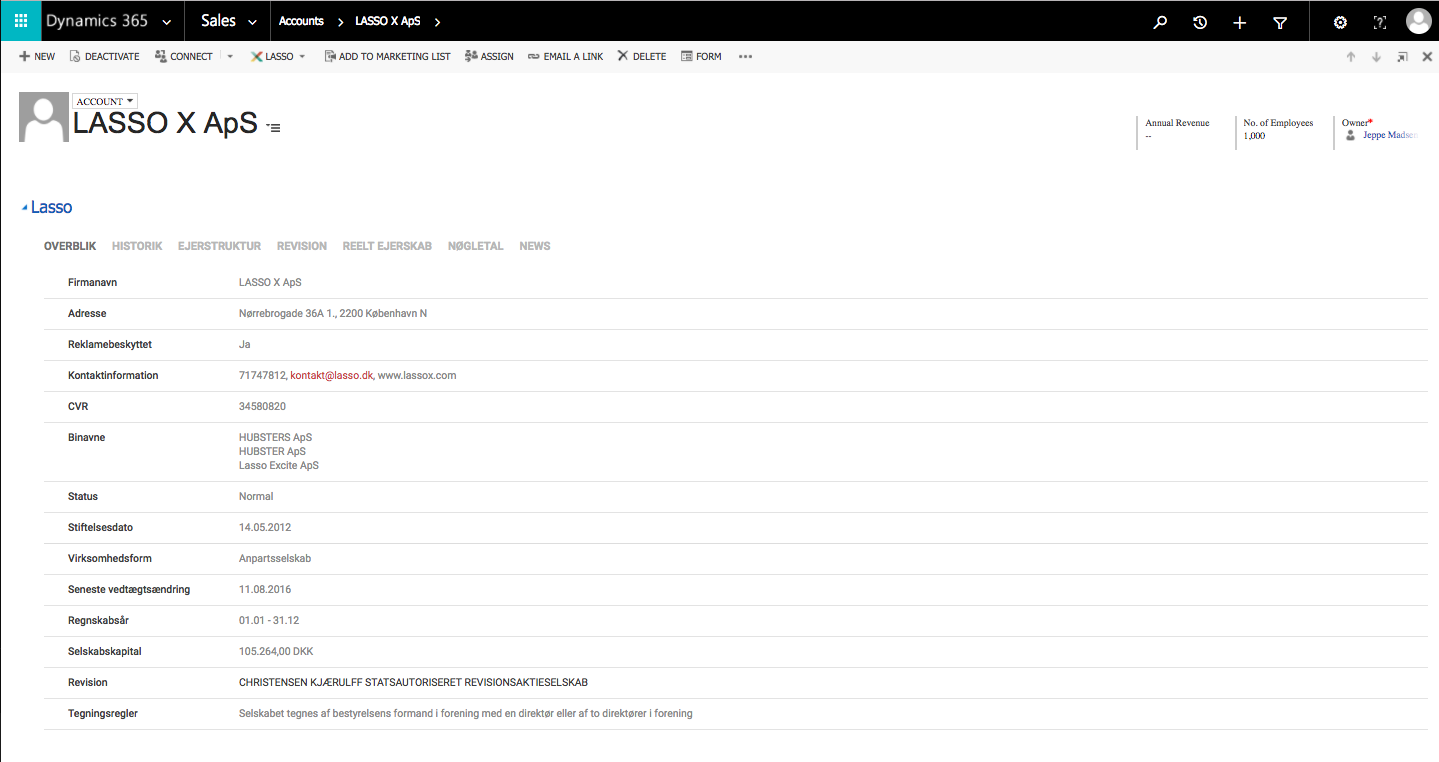Click Stiftelsesdato value 14.05.2012
The width and height of the screenshot is (1439, 762).
[x=265, y=527]
